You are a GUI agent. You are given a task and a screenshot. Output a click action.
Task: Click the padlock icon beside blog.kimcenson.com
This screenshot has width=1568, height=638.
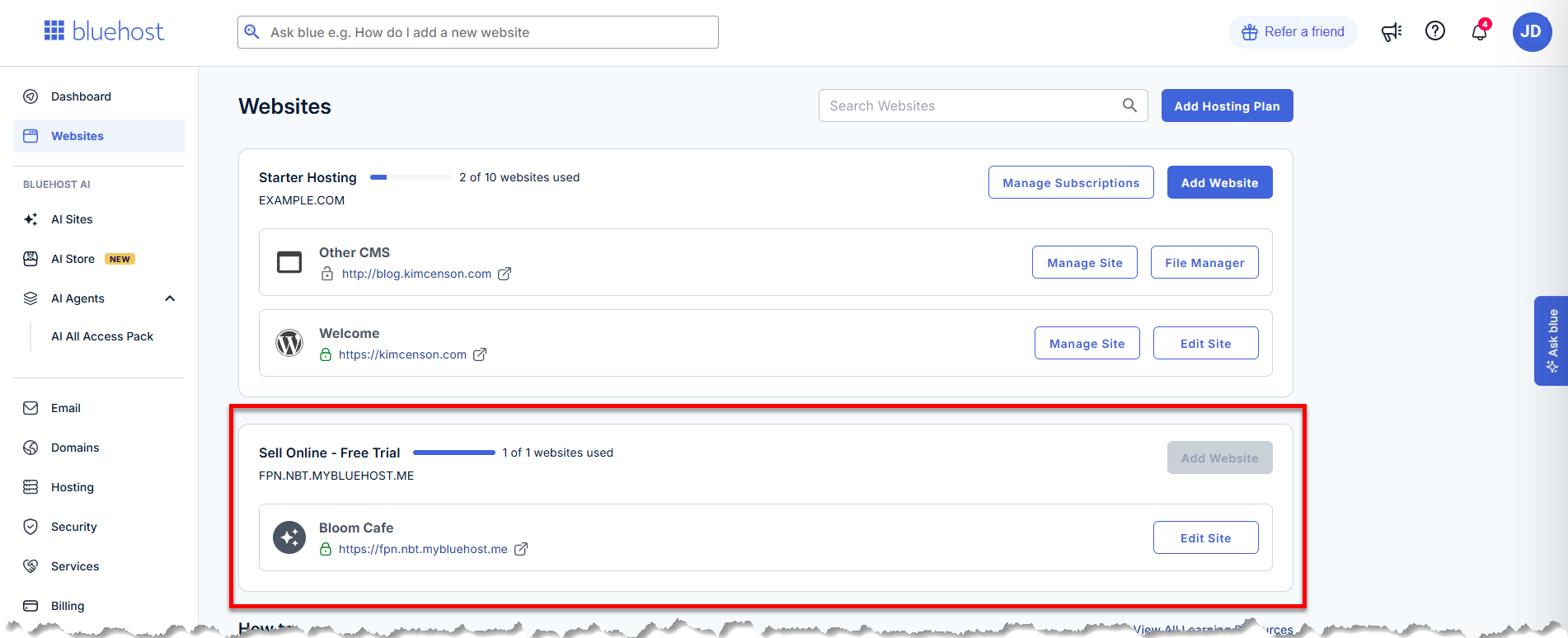pyautogui.click(x=327, y=274)
